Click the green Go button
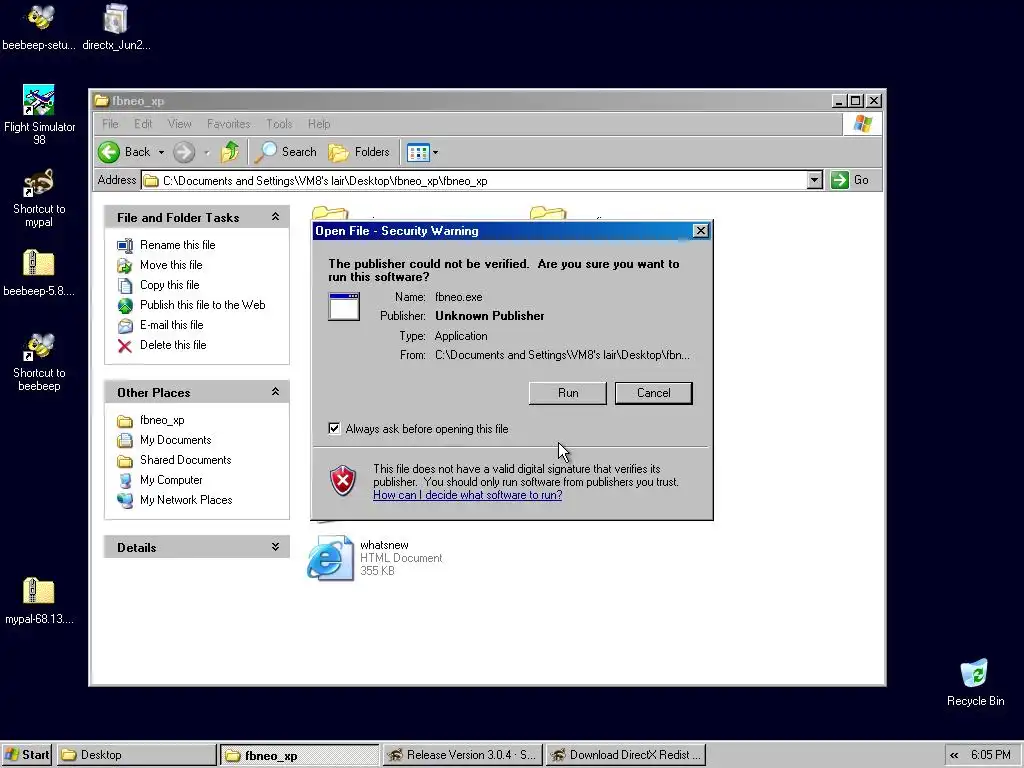The image size is (1024, 768). pos(850,180)
